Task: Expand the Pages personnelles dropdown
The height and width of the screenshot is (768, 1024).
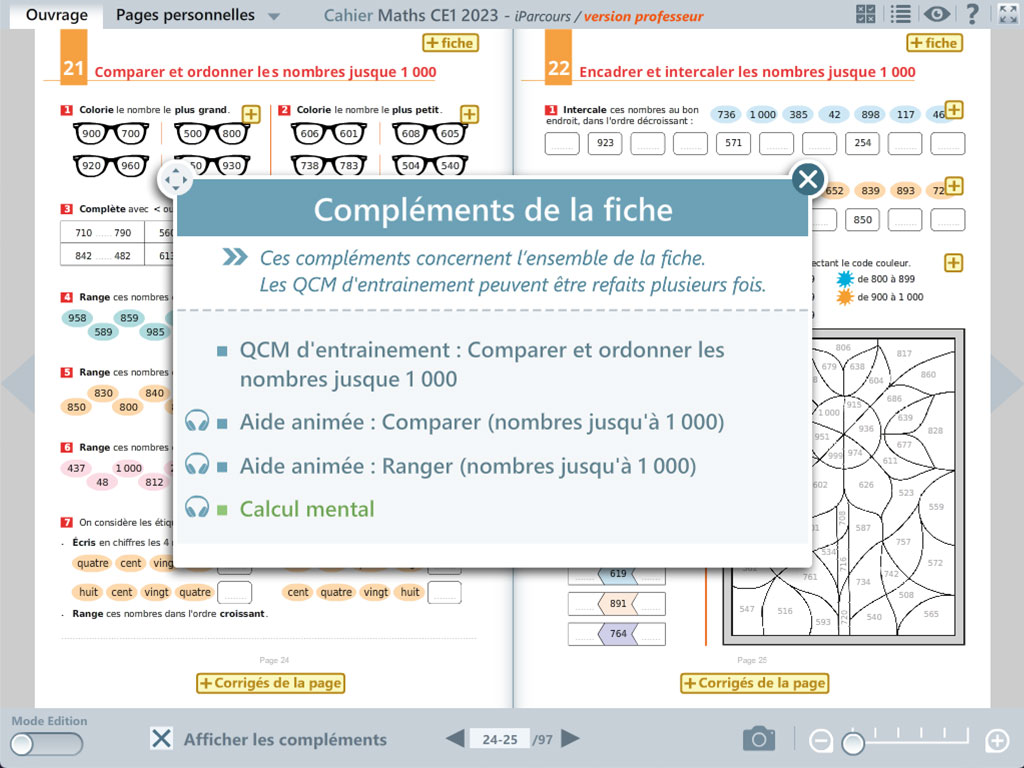Action: coord(274,17)
